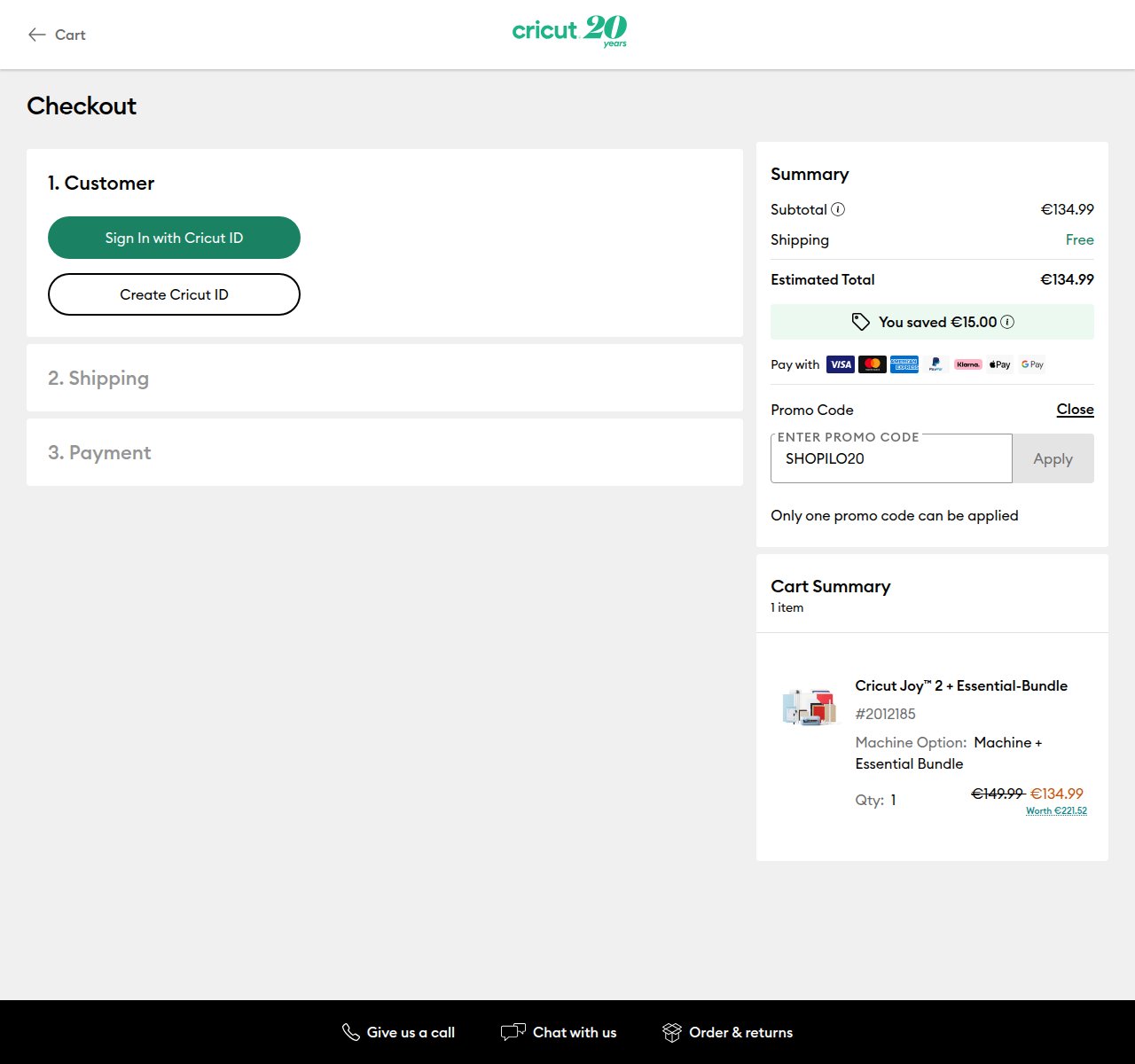
Task: Open Cricut Joy 2 bundle thumbnail
Action: tap(810, 707)
